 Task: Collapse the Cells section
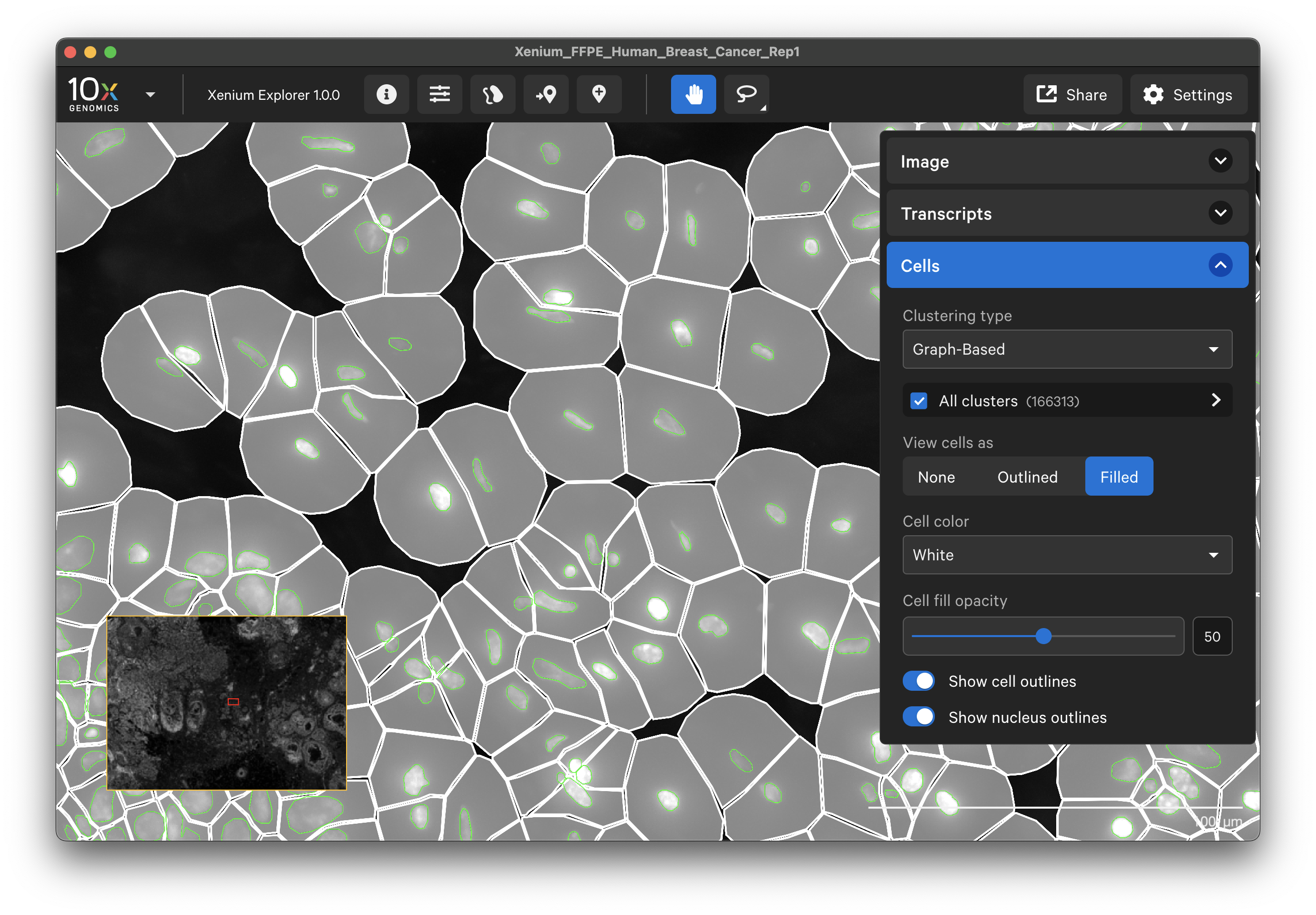pos(1067,265)
